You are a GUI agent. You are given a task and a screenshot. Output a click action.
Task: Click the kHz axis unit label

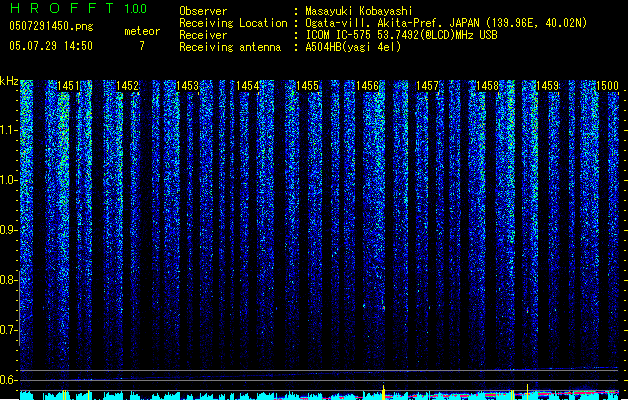[9, 81]
